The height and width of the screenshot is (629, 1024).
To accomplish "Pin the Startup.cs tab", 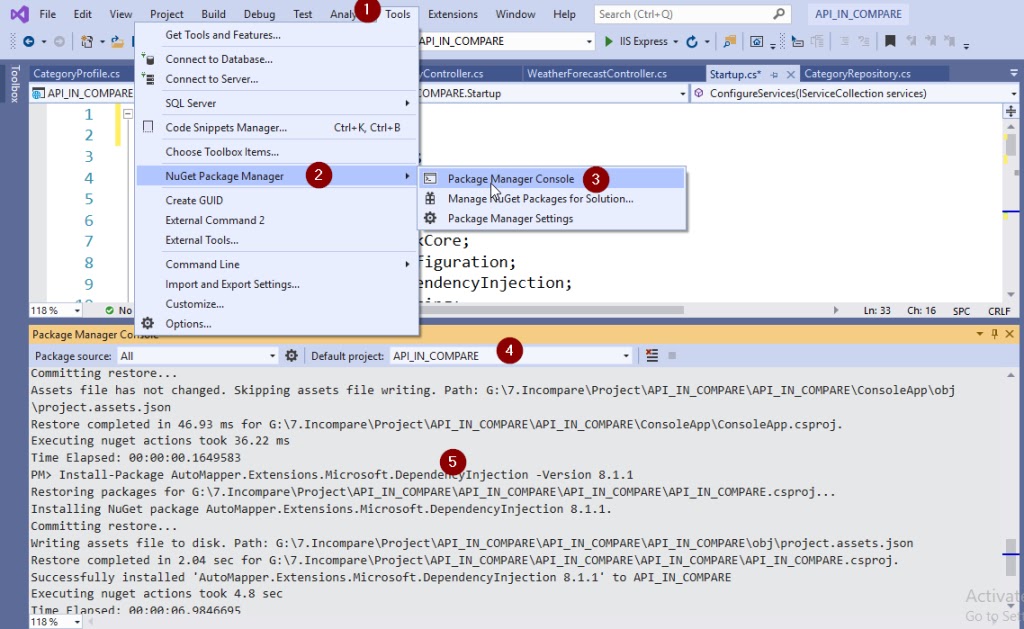I will coord(774,74).
